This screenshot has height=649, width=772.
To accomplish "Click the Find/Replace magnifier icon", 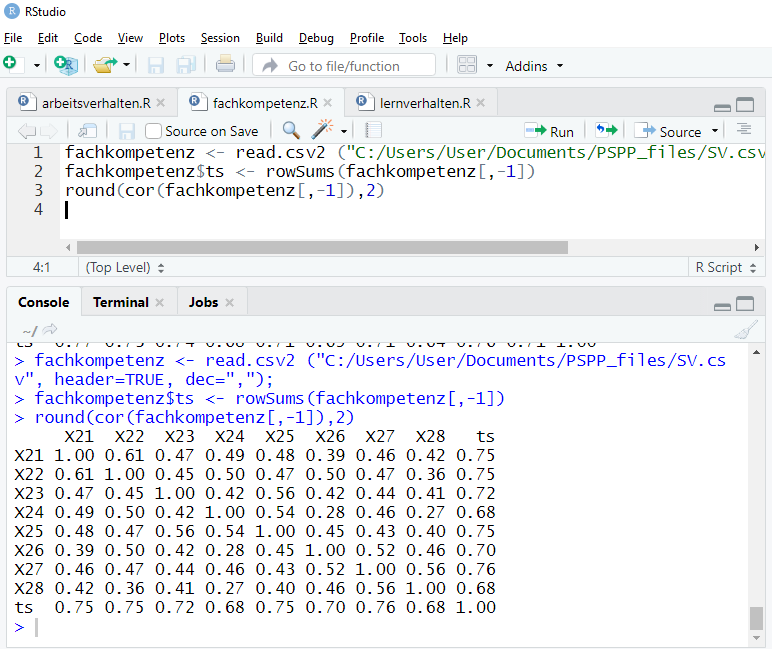I will point(291,131).
